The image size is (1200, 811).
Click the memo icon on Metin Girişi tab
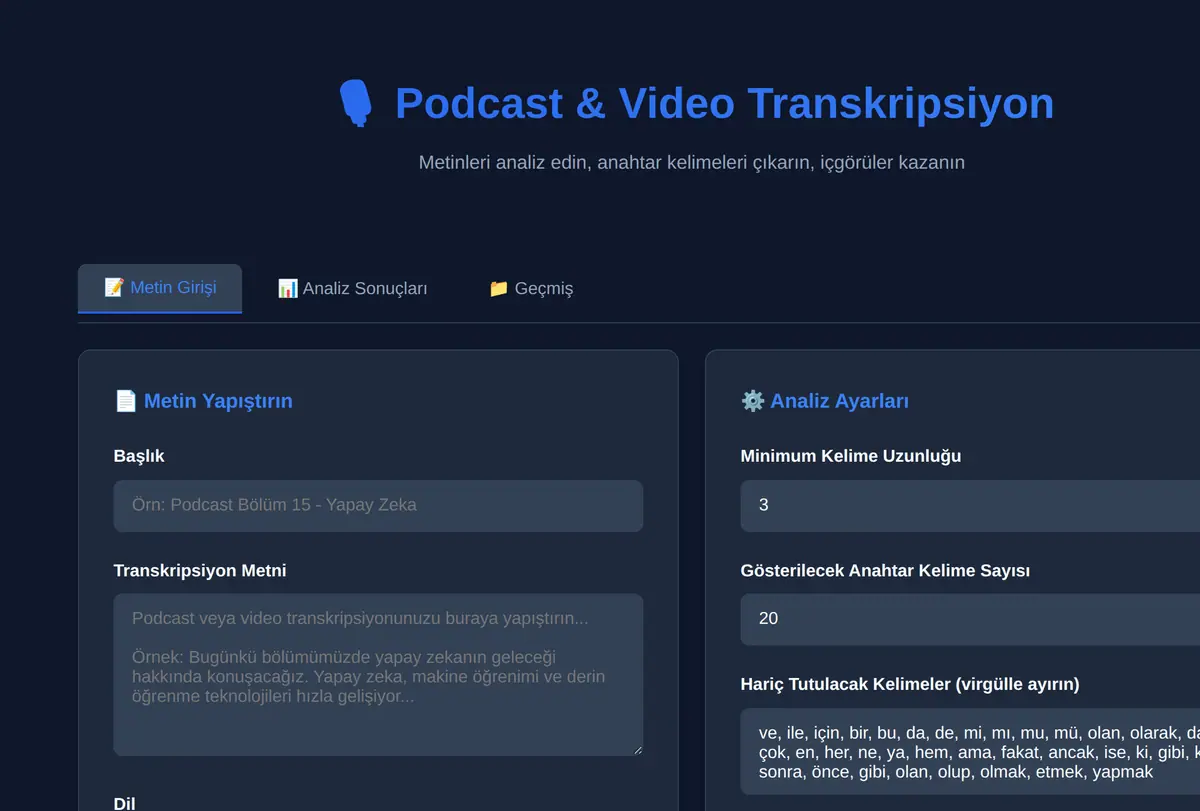114,287
